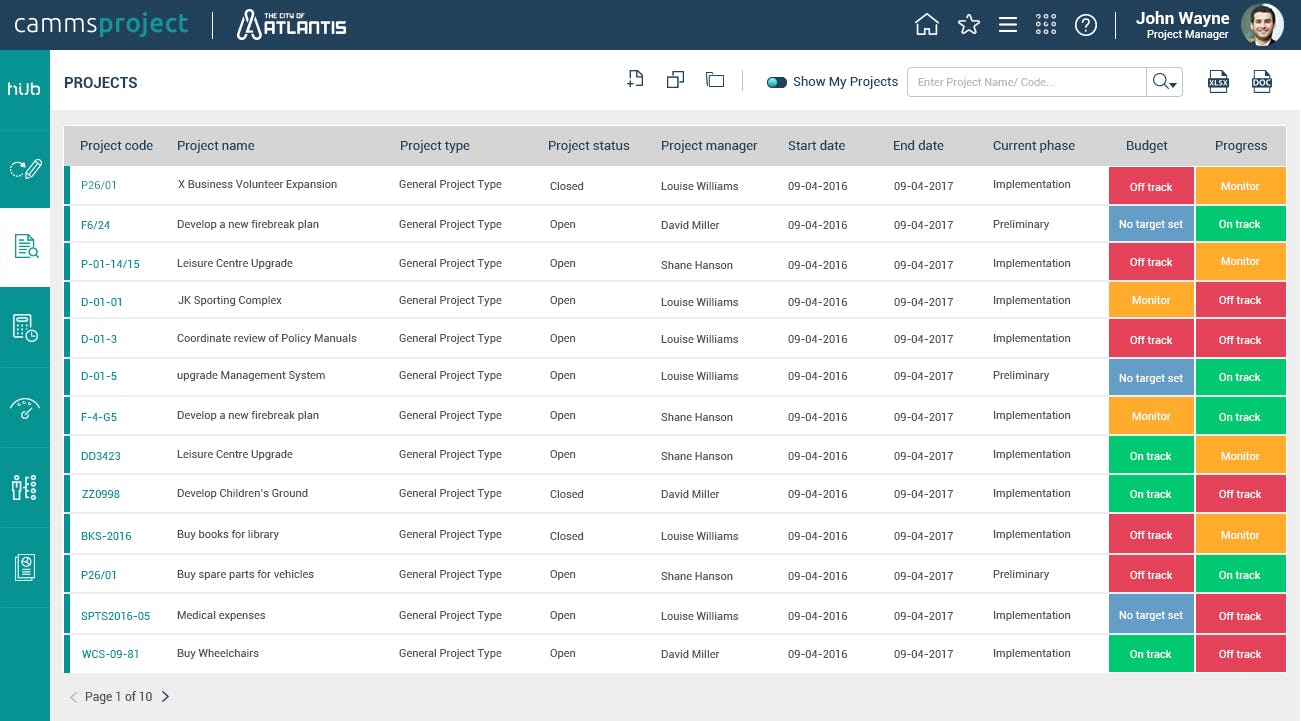Open the hub panel from the sidebar
1301x721 pixels.
pos(25,88)
